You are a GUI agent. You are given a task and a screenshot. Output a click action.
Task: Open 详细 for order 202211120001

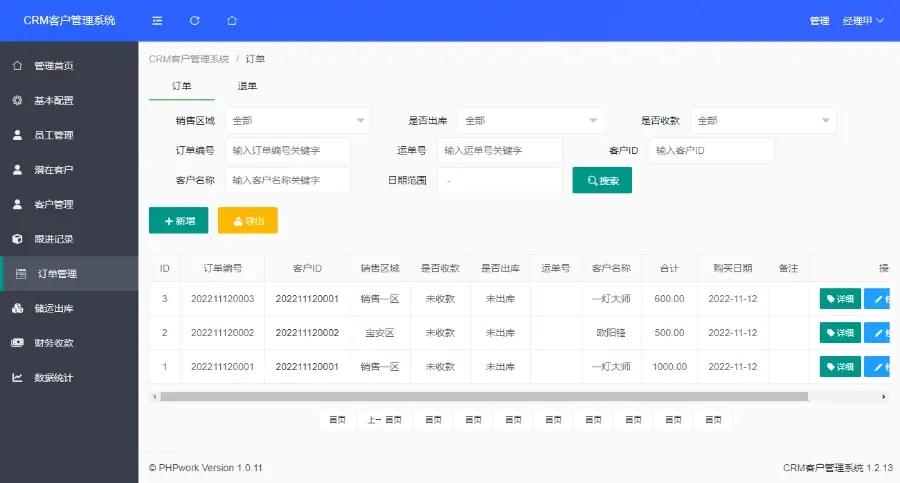coord(840,366)
